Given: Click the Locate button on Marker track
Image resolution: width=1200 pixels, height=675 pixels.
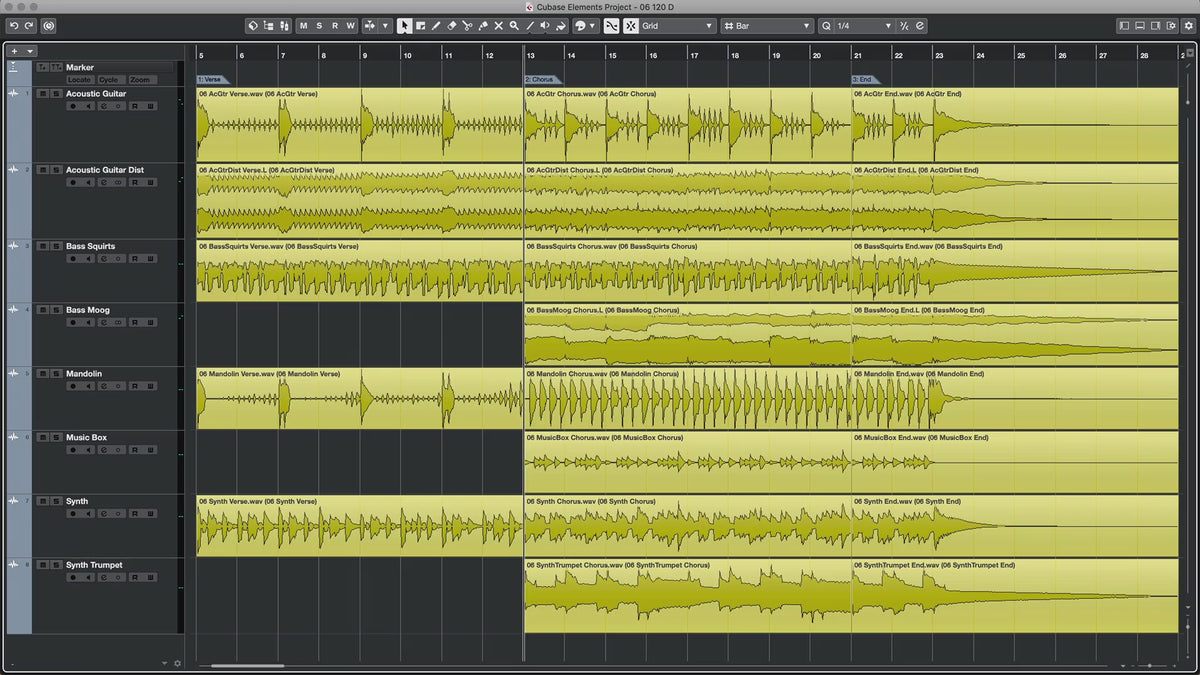Looking at the screenshot, I should point(79,80).
